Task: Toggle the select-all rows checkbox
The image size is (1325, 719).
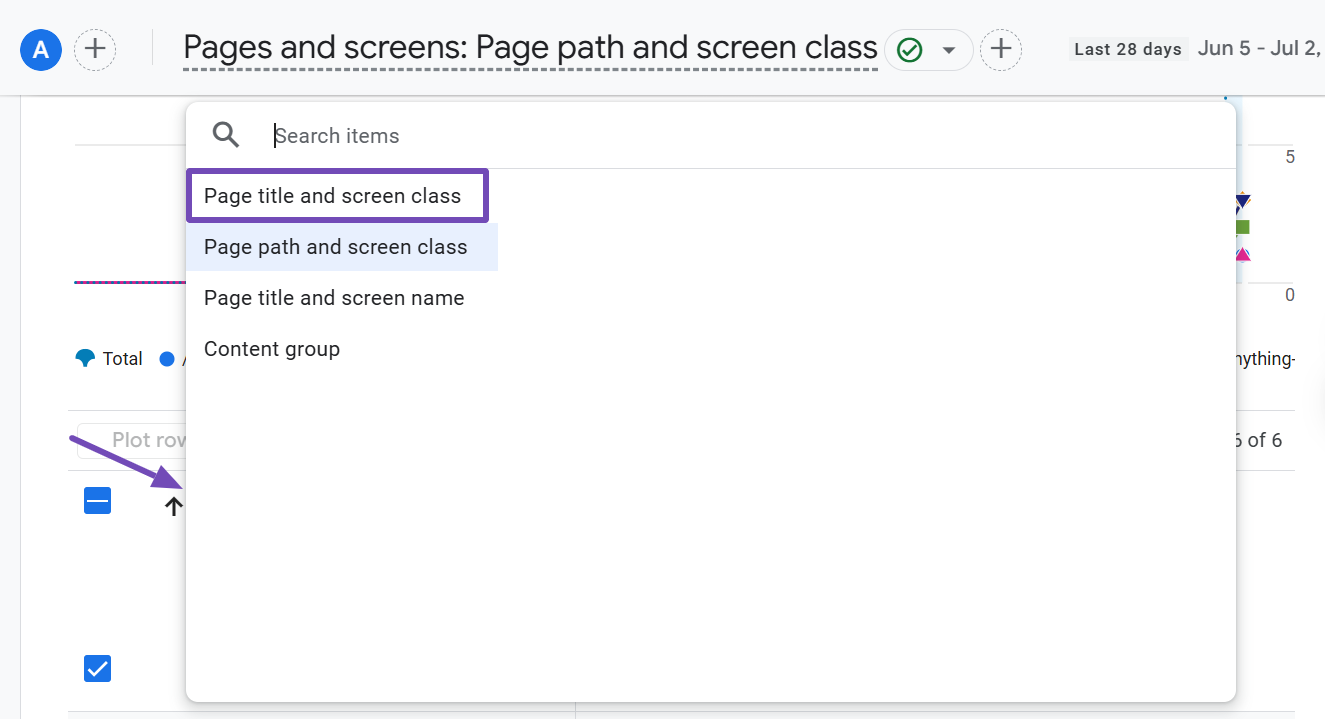Action: (97, 501)
